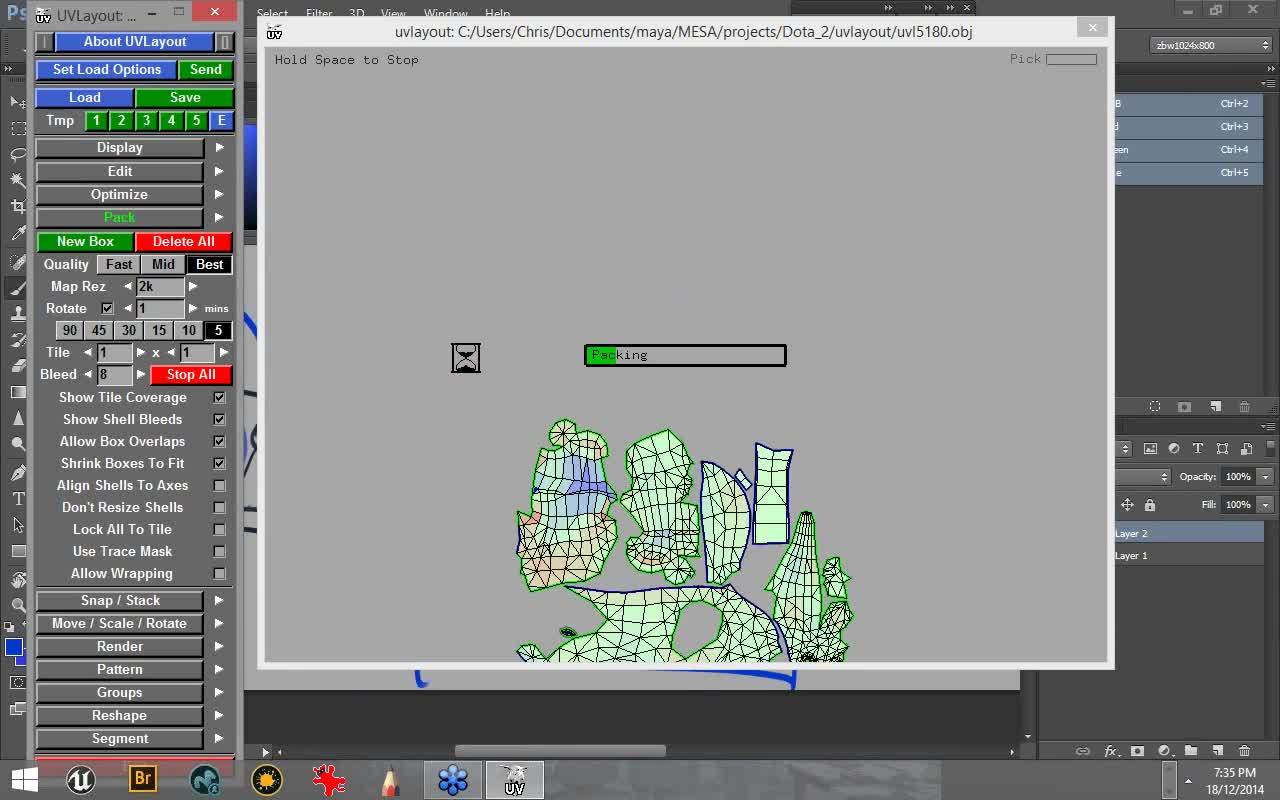Open Adobe Bridge from the taskbar
Image resolution: width=1280 pixels, height=800 pixels.
point(143,779)
